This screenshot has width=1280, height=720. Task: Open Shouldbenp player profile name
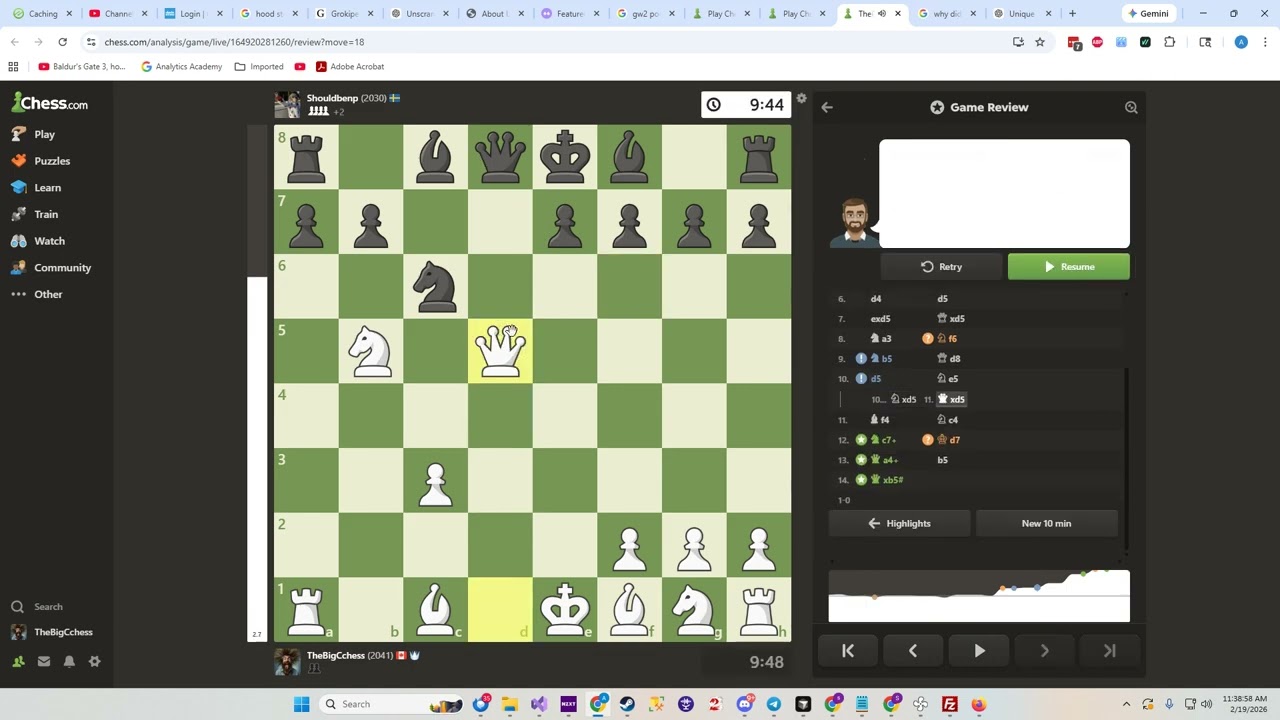(332, 98)
